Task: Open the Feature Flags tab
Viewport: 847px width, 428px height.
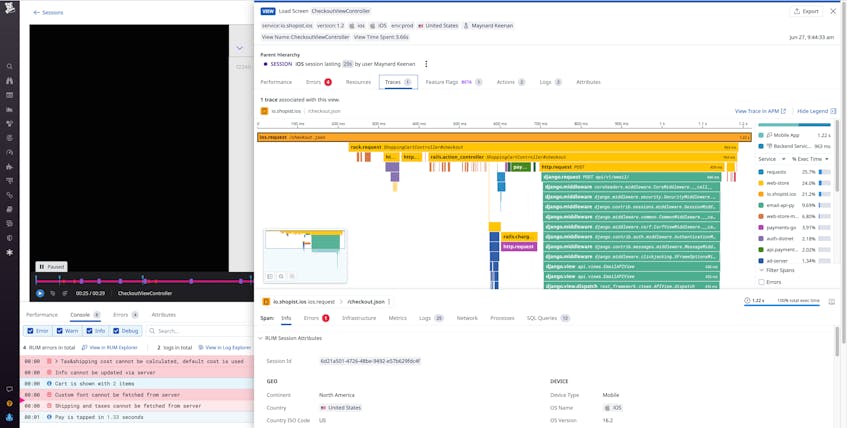Action: (454, 82)
